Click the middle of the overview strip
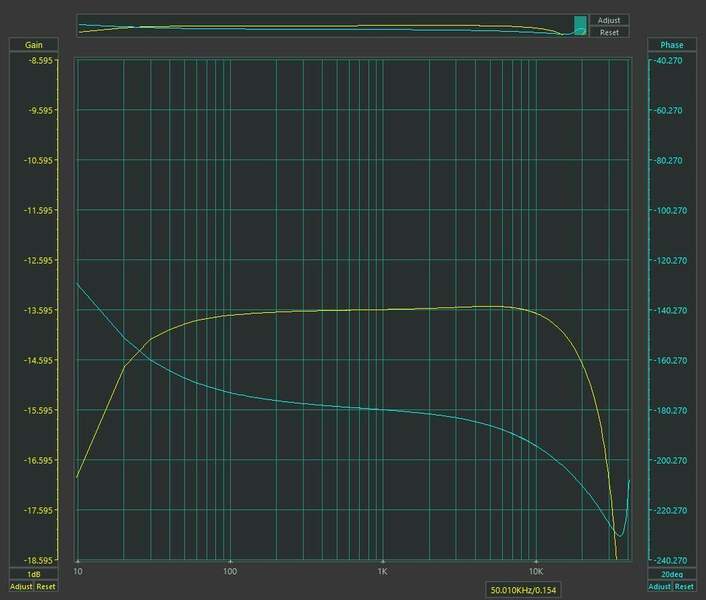This screenshot has height=600, width=706. point(330,27)
